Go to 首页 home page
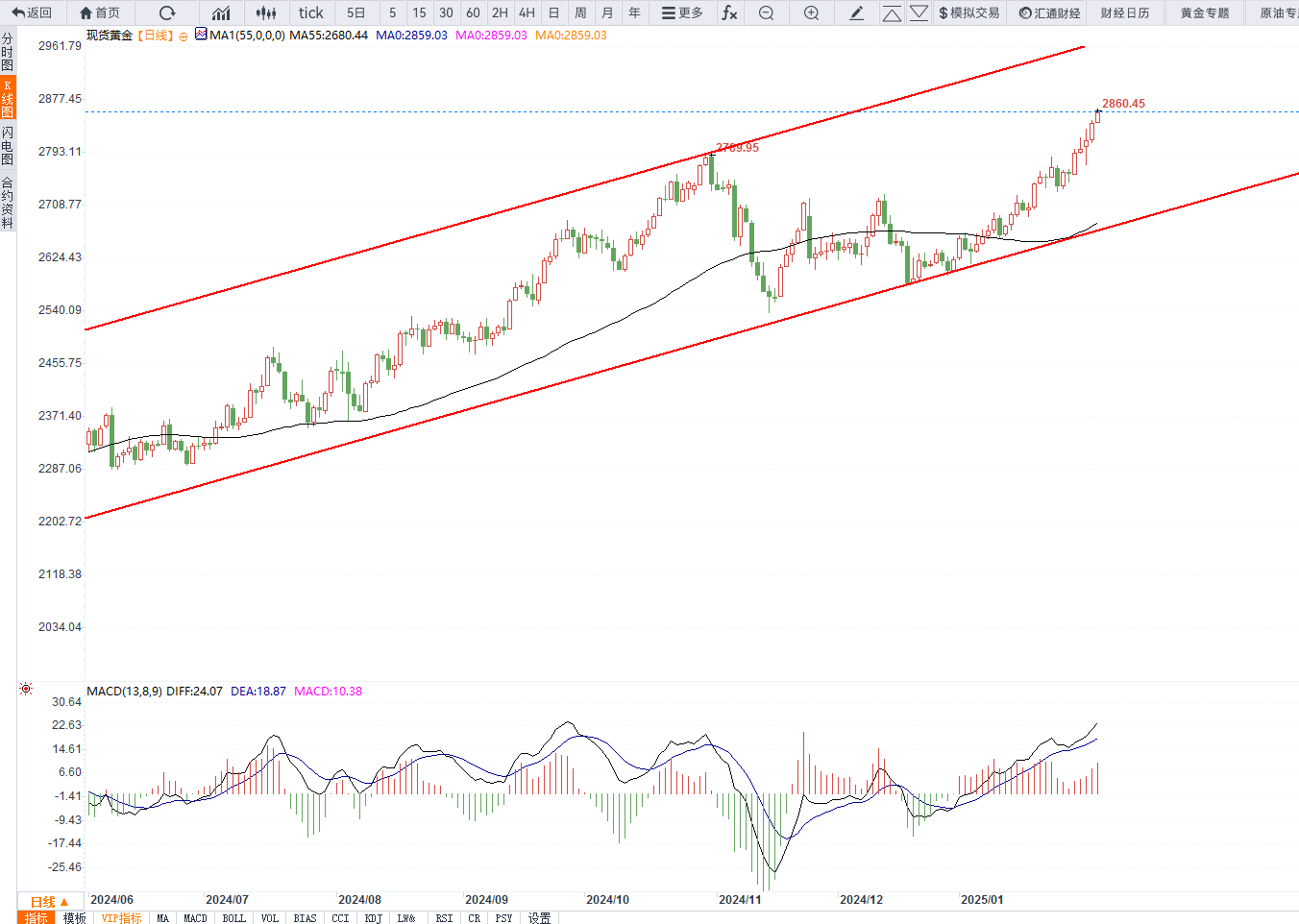This screenshot has width=1299, height=924. 100,12
